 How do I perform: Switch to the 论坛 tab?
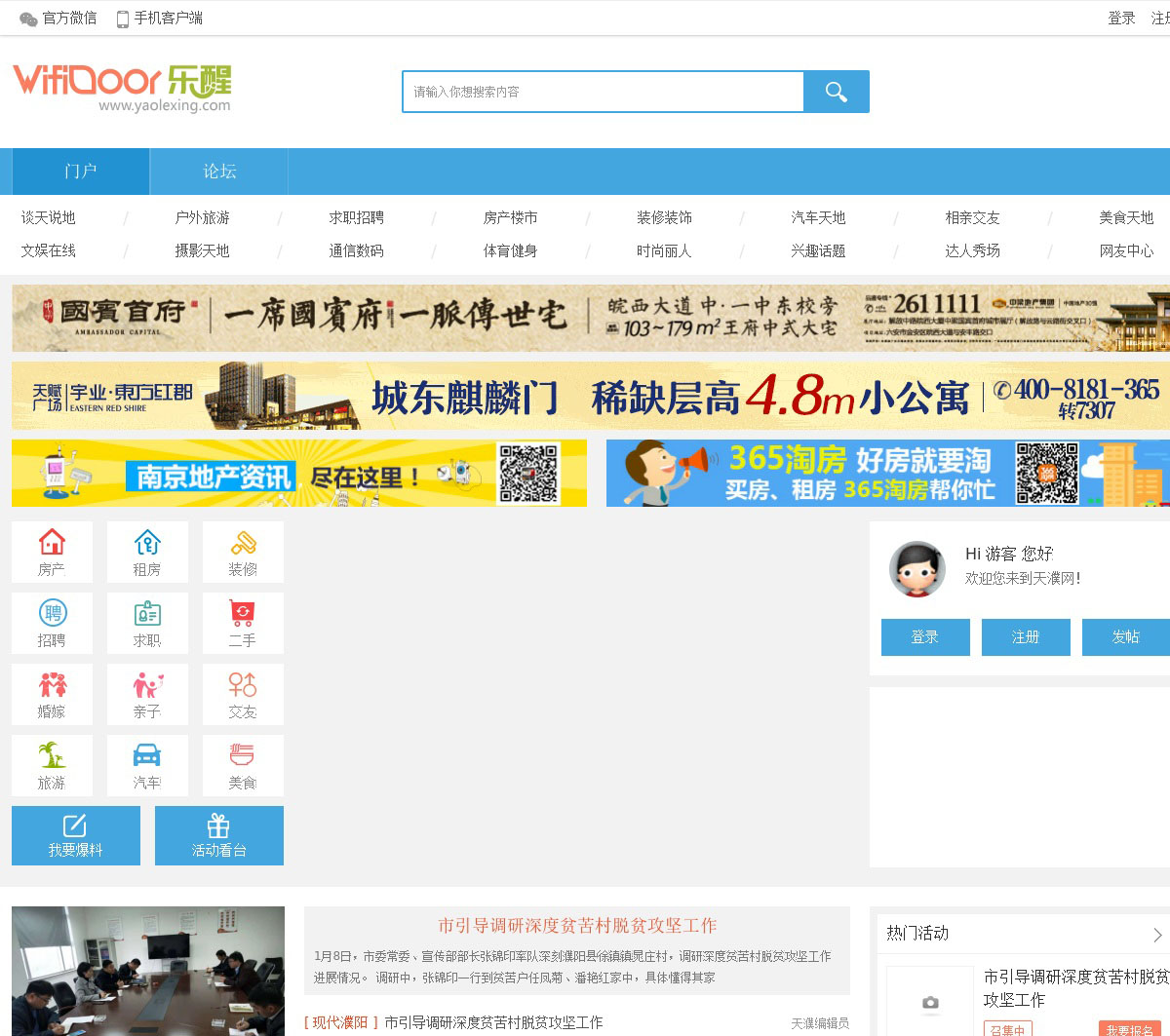pos(219,172)
